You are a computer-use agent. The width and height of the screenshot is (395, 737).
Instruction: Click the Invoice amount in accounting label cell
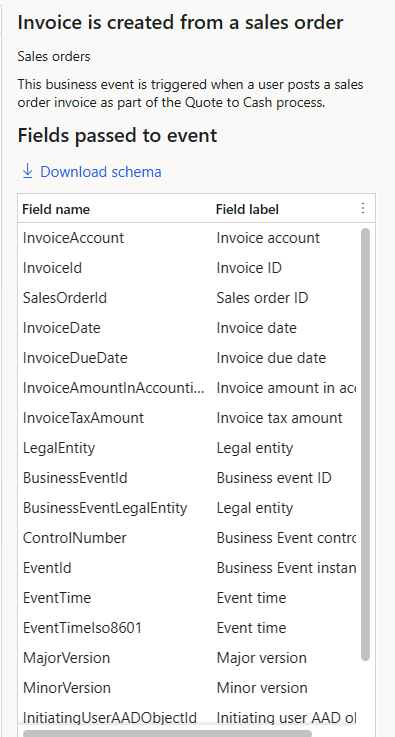[286, 388]
